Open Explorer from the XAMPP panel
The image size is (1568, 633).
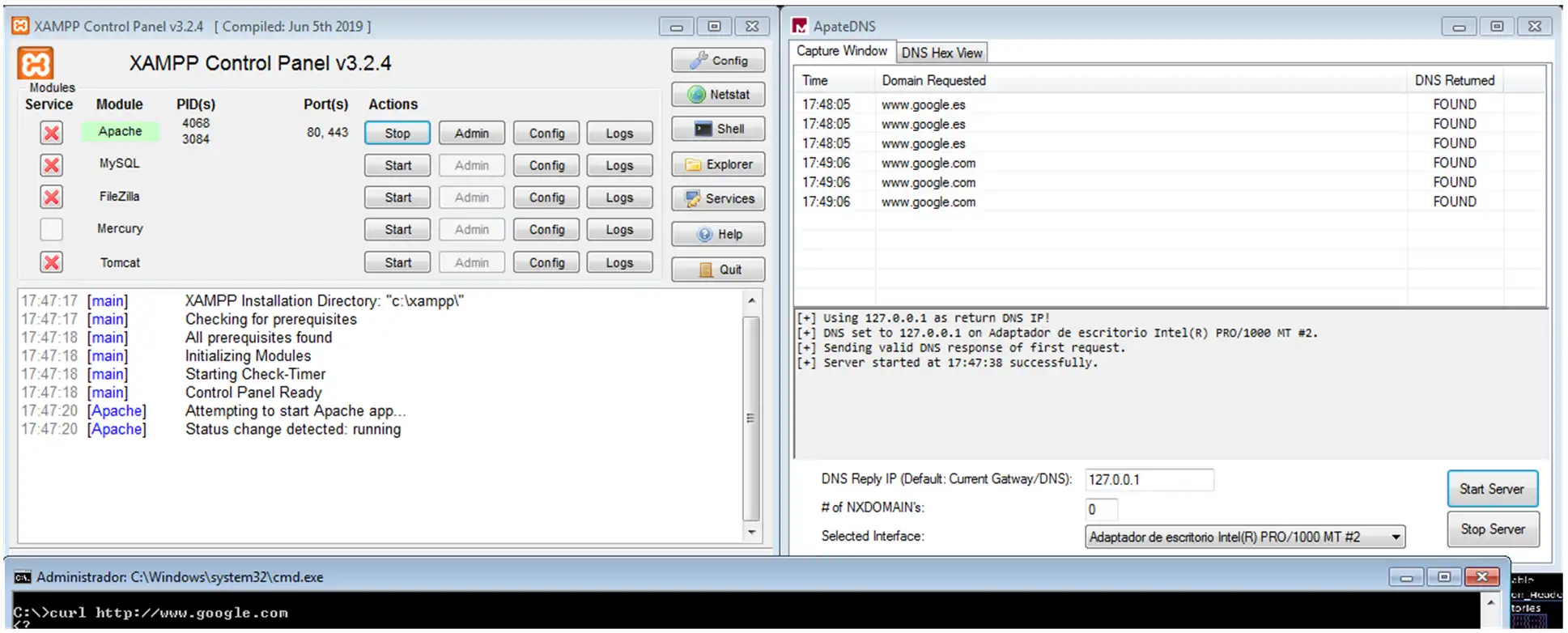click(x=718, y=164)
